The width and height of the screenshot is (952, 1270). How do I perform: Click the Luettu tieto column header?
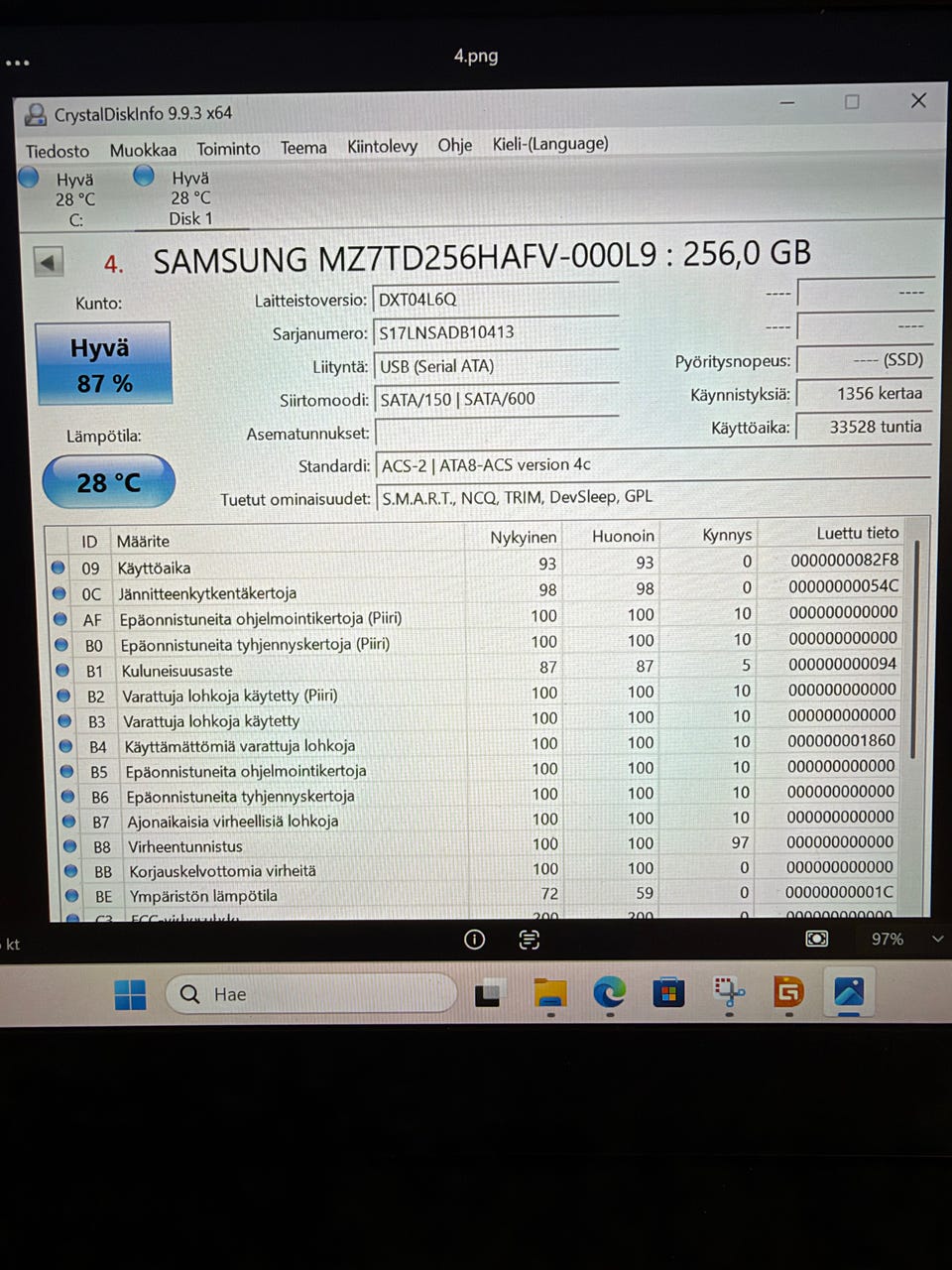[857, 533]
